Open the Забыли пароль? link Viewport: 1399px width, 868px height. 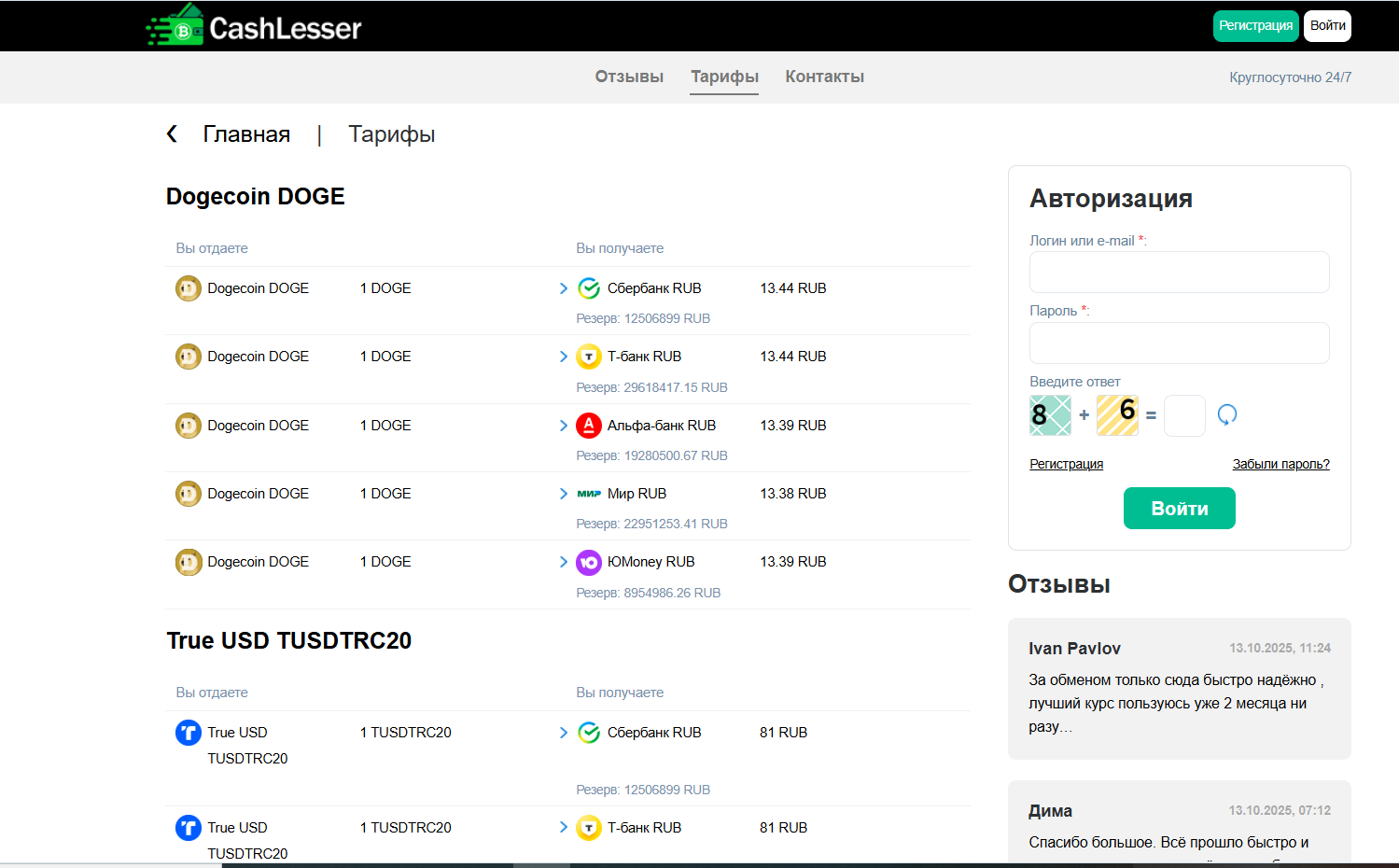tap(1280, 464)
